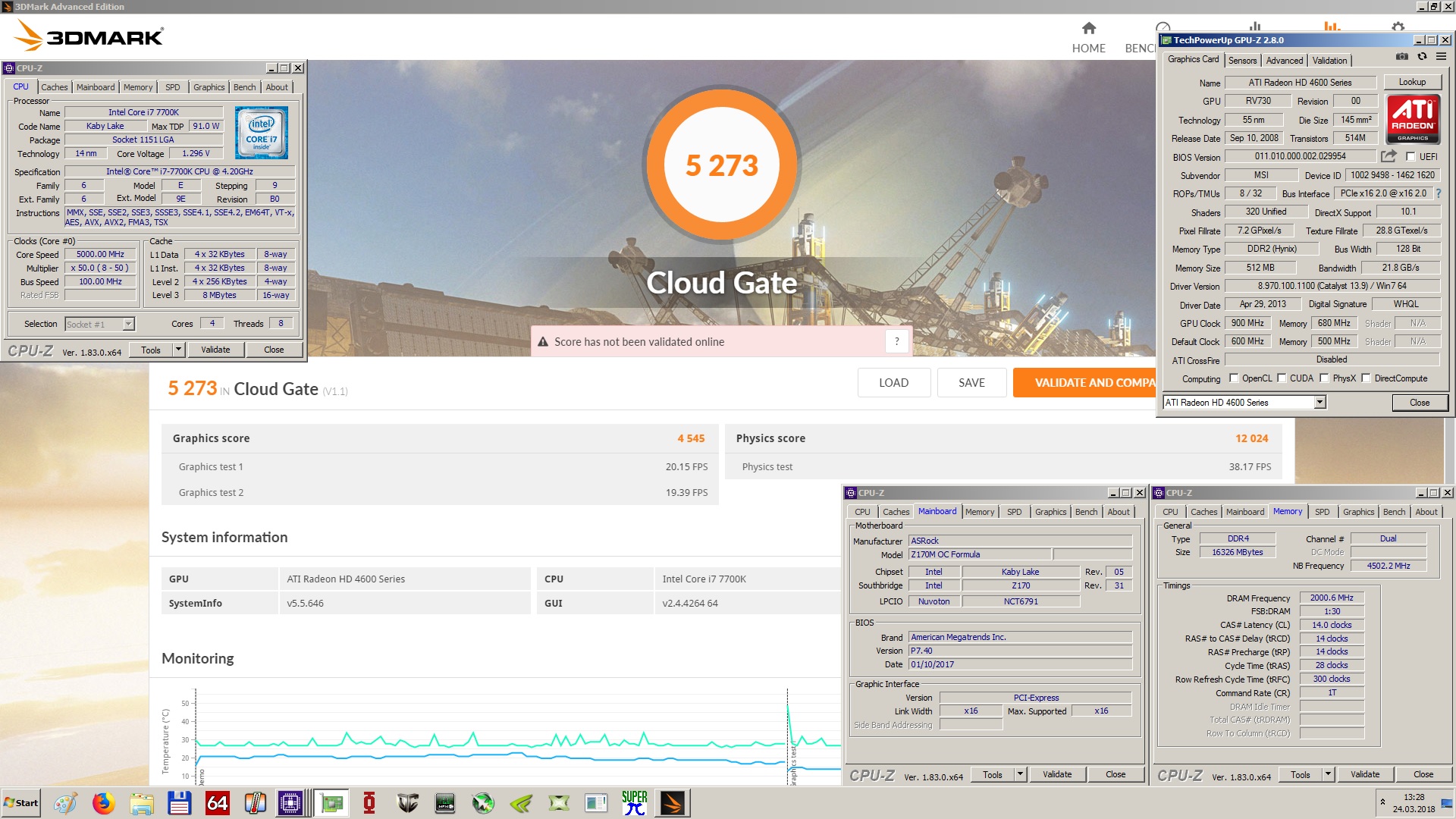Toggle the UEFI checkbox in GPU-Z
This screenshot has width=1456, height=819.
pos(1410,157)
